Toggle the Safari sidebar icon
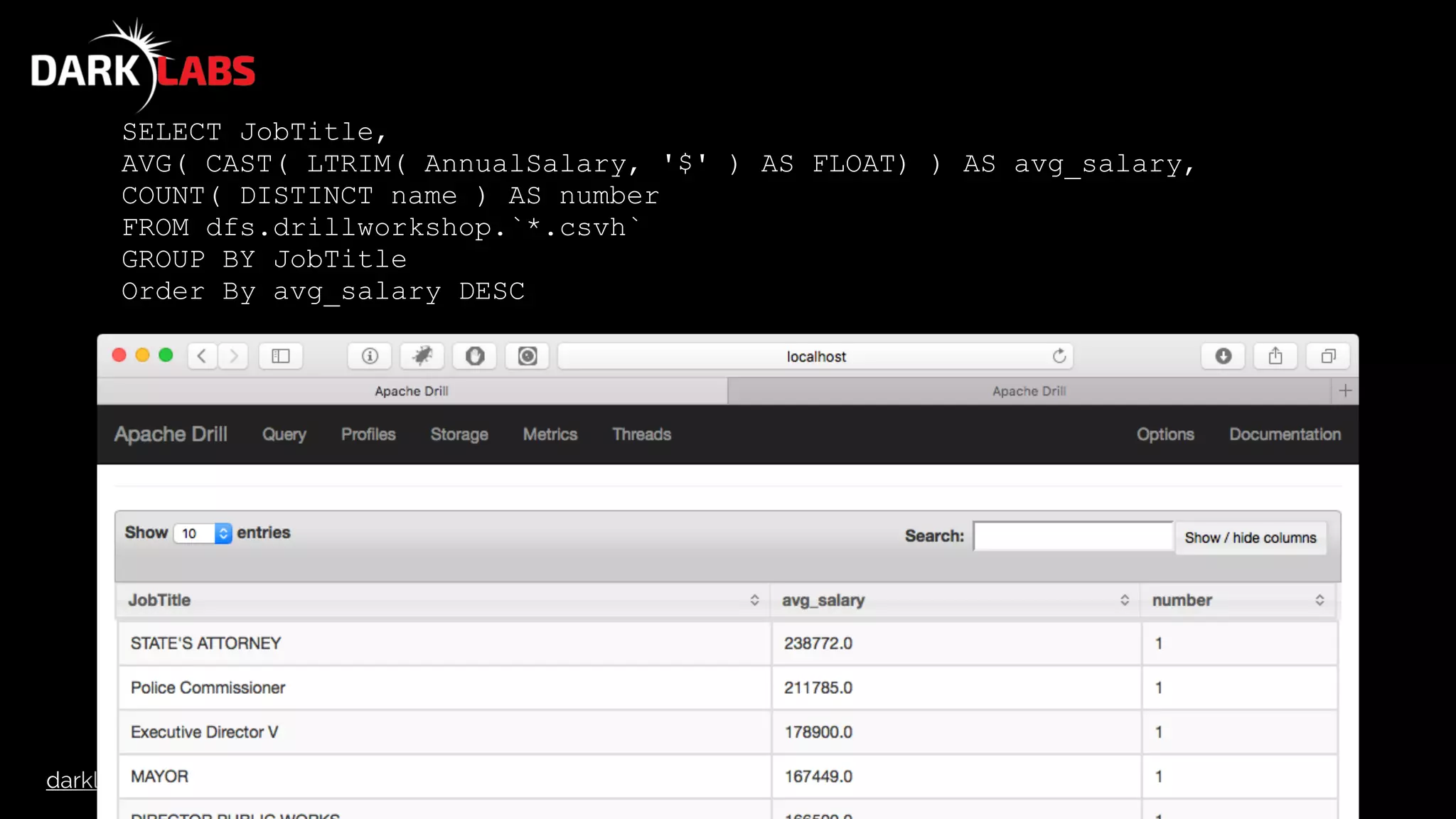Screen dimensions: 1456x819 coord(281,356)
